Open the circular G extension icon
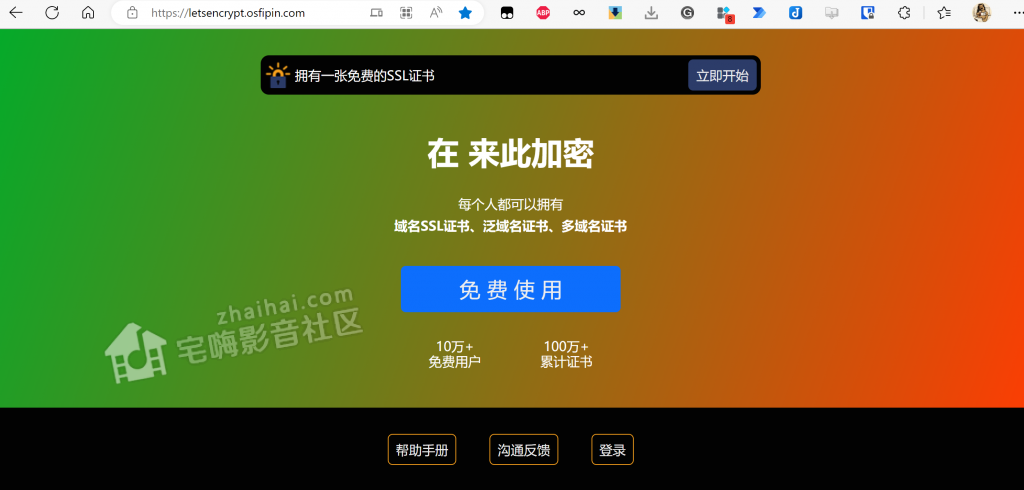The height and width of the screenshot is (490, 1024). tap(687, 12)
